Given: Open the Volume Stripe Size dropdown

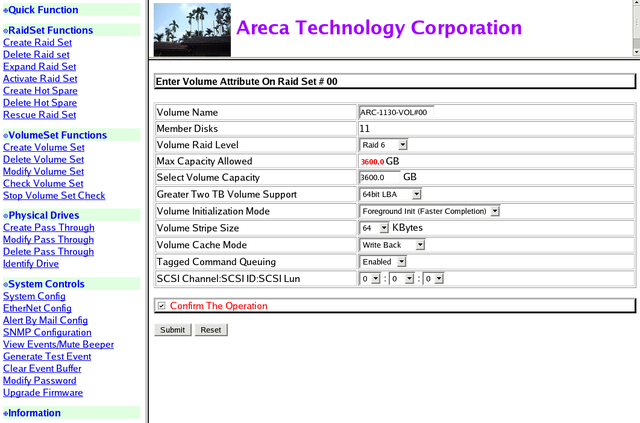Looking at the screenshot, I should pyautogui.click(x=374, y=228).
